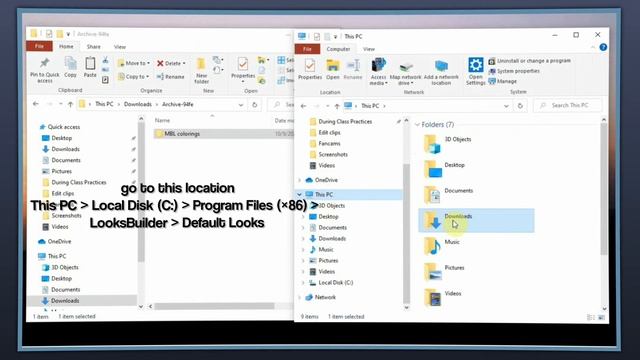Expand Music node in right window tree
The width and height of the screenshot is (640, 360).
(x=303, y=249)
